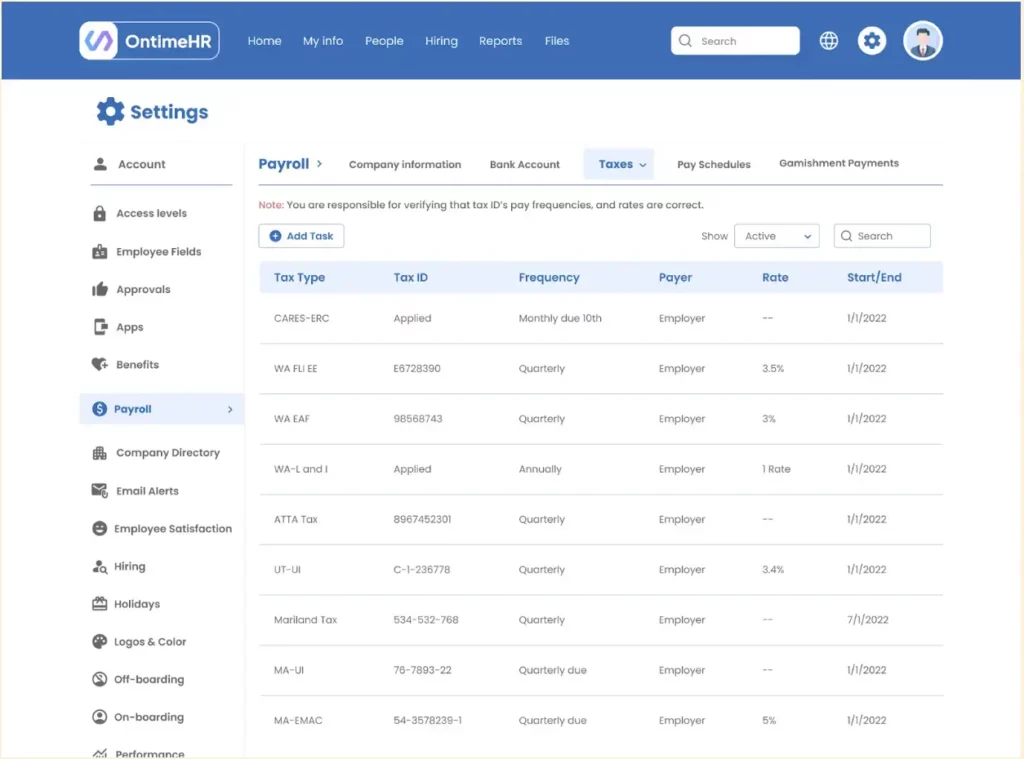Open the Show Active filter dropdown
This screenshot has height=759, width=1024.
point(776,236)
